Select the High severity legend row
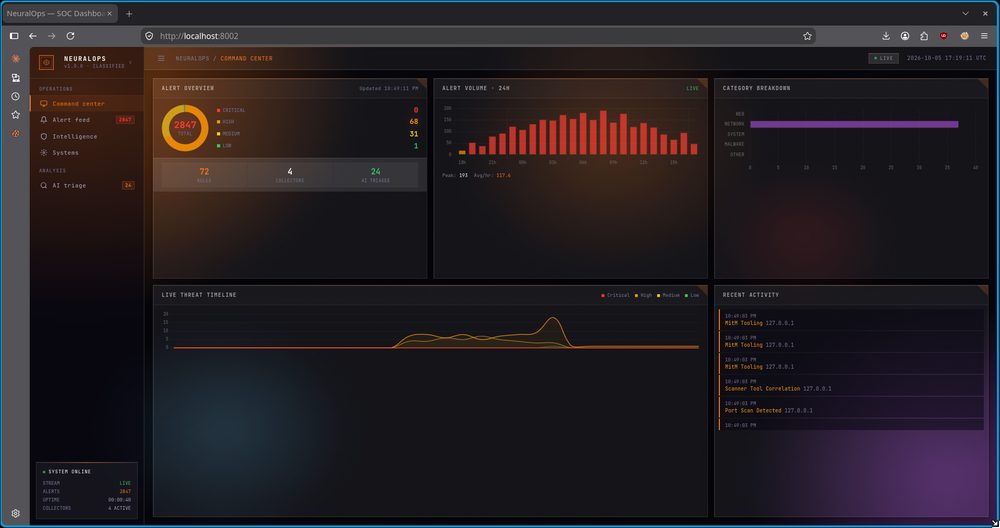The height and width of the screenshot is (528, 1000). coord(318,122)
